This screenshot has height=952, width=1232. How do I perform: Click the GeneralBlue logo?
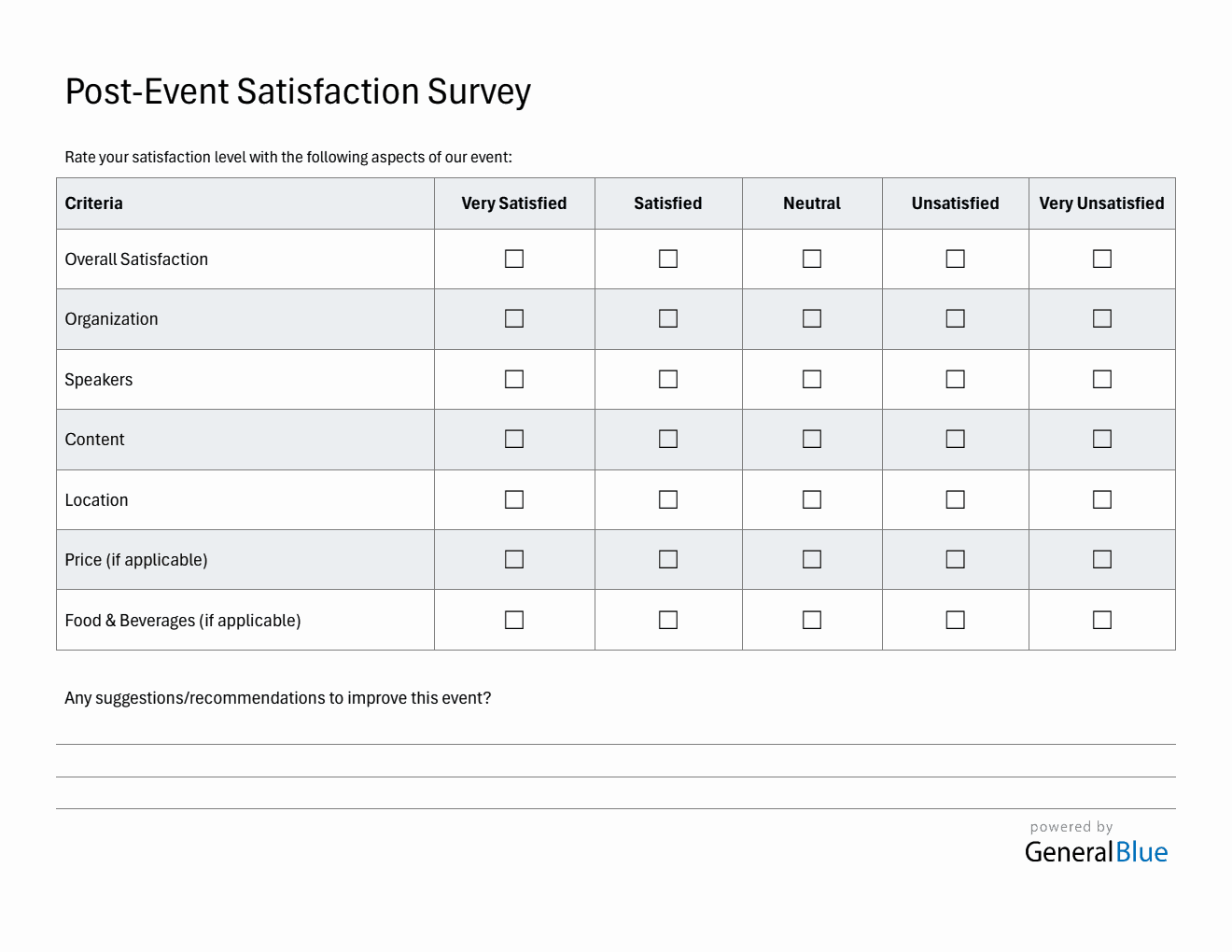(1096, 851)
